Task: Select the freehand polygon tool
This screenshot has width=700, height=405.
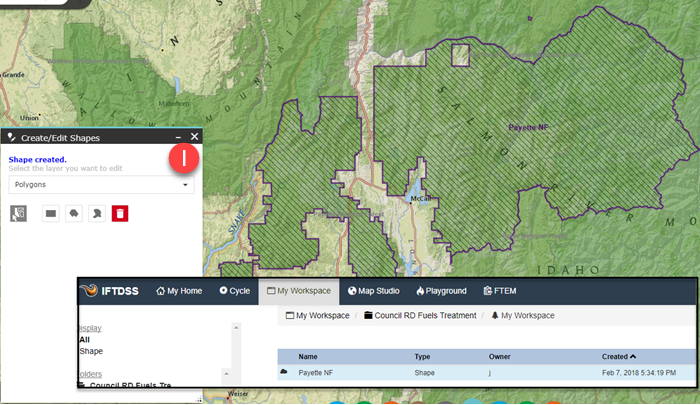Action: (97, 212)
